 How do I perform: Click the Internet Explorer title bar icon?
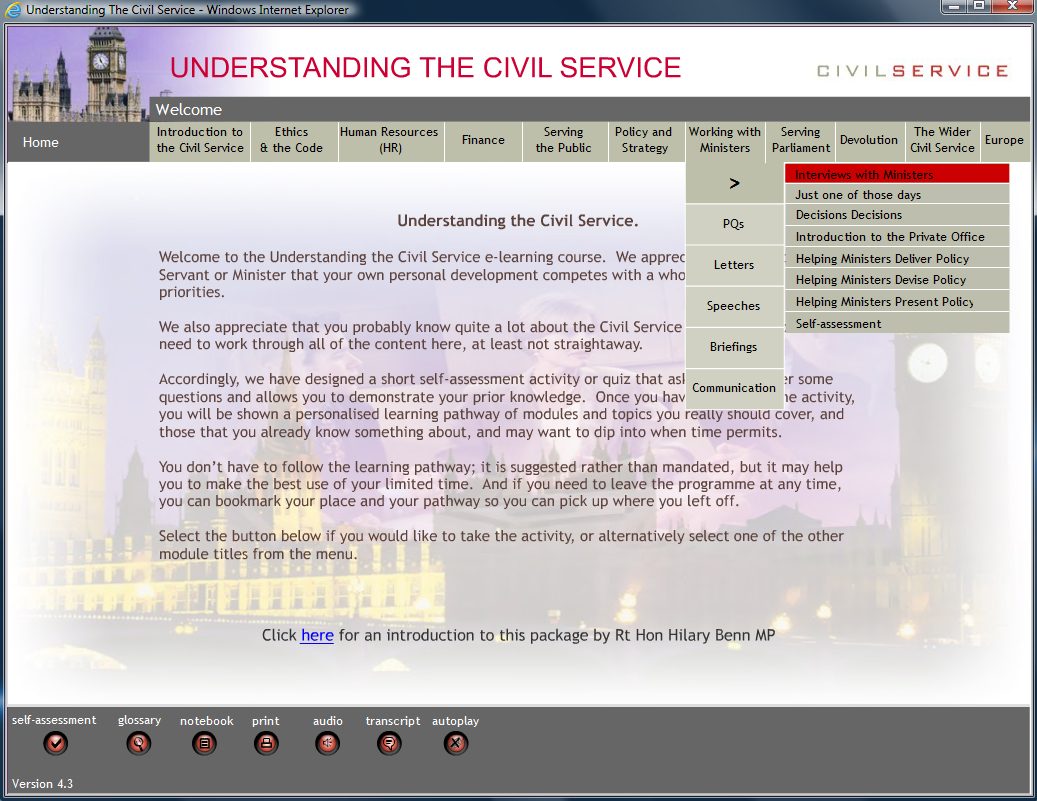click(x=14, y=9)
